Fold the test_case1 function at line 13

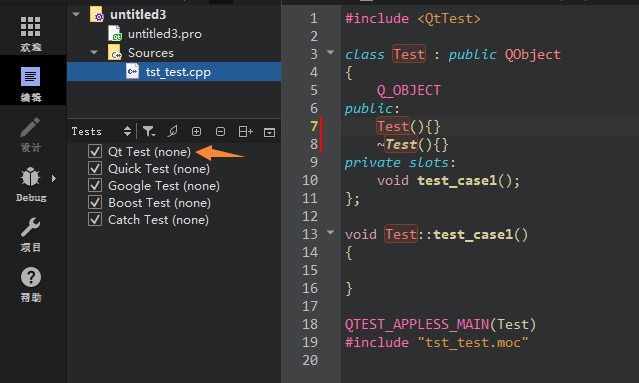tap(331, 233)
